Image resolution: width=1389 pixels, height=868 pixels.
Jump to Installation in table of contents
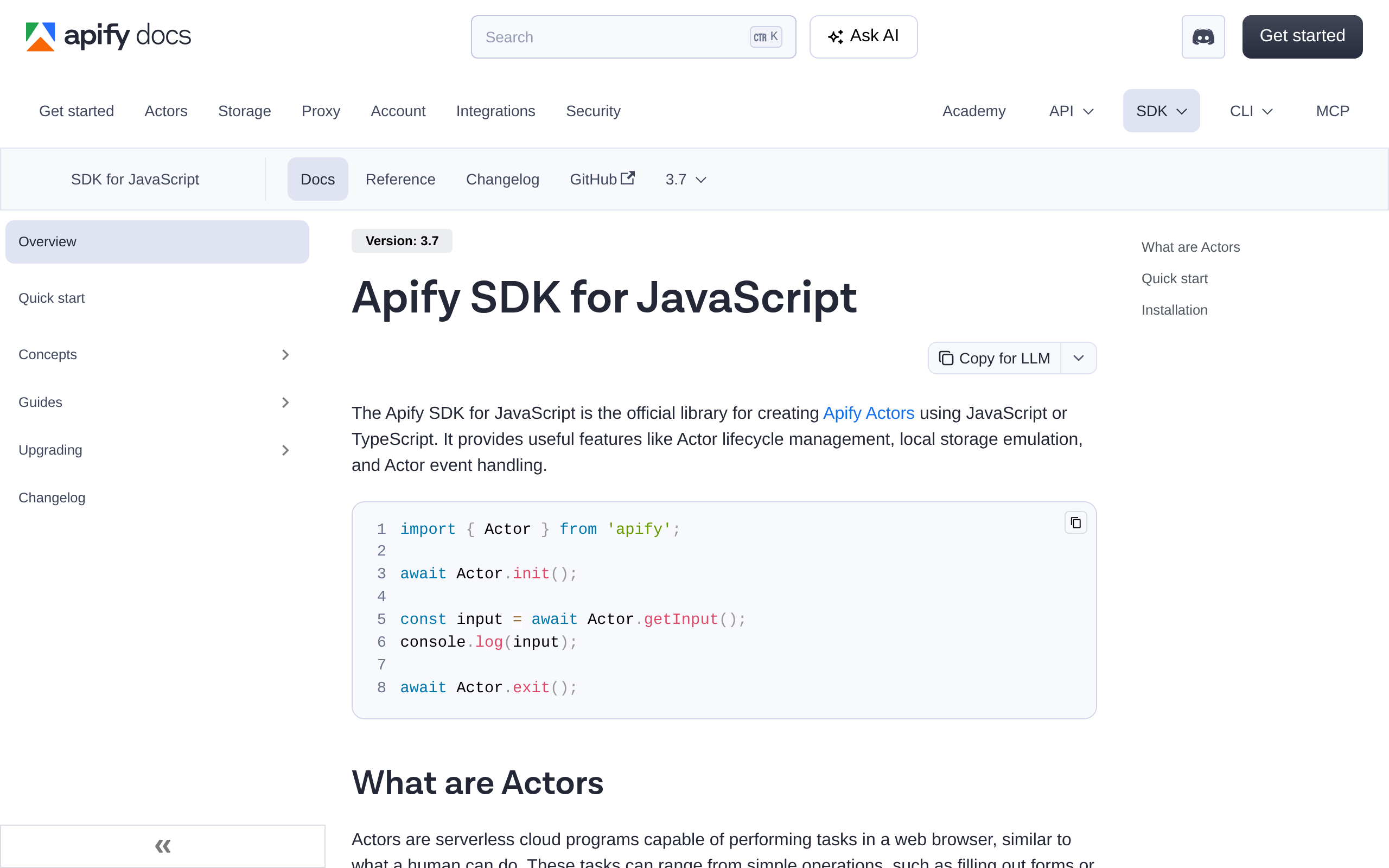[1174, 310]
